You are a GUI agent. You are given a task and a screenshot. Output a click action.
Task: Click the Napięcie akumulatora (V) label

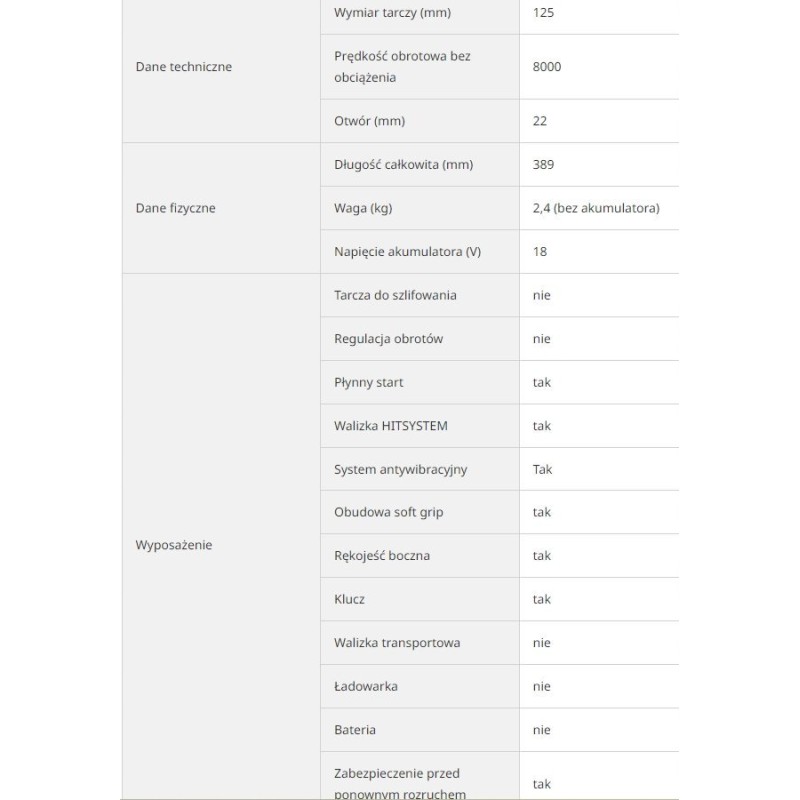tap(408, 252)
